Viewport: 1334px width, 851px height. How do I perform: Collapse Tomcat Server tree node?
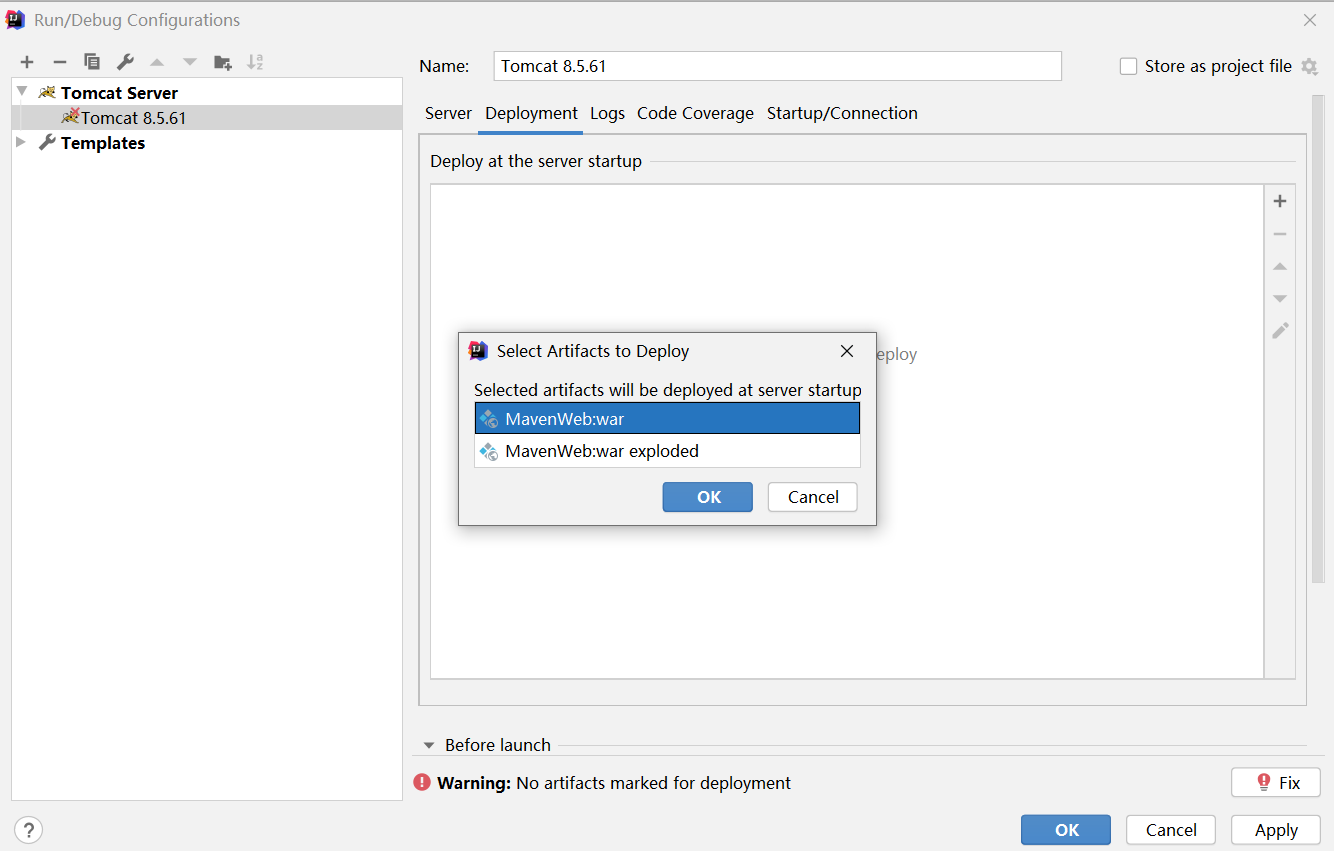point(22,92)
